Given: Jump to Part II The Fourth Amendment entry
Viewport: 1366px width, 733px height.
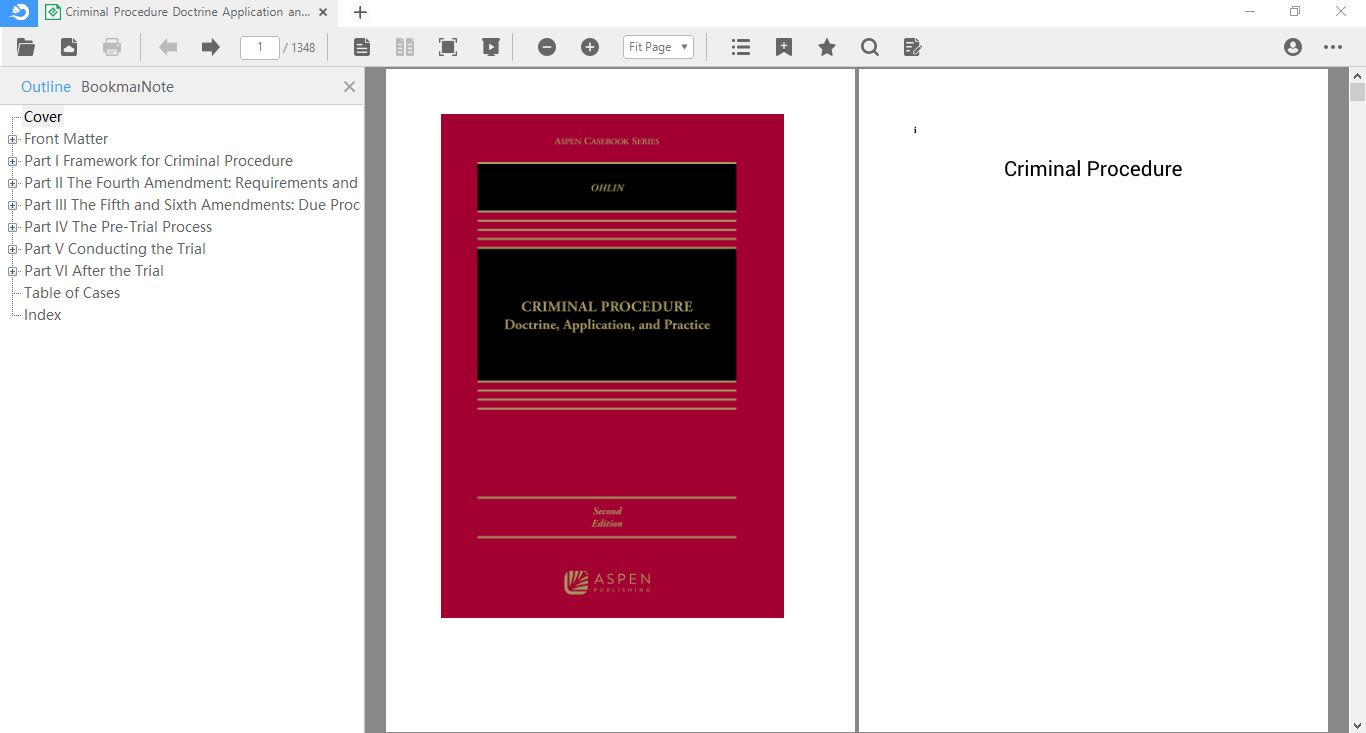Looking at the screenshot, I should coord(191,183).
